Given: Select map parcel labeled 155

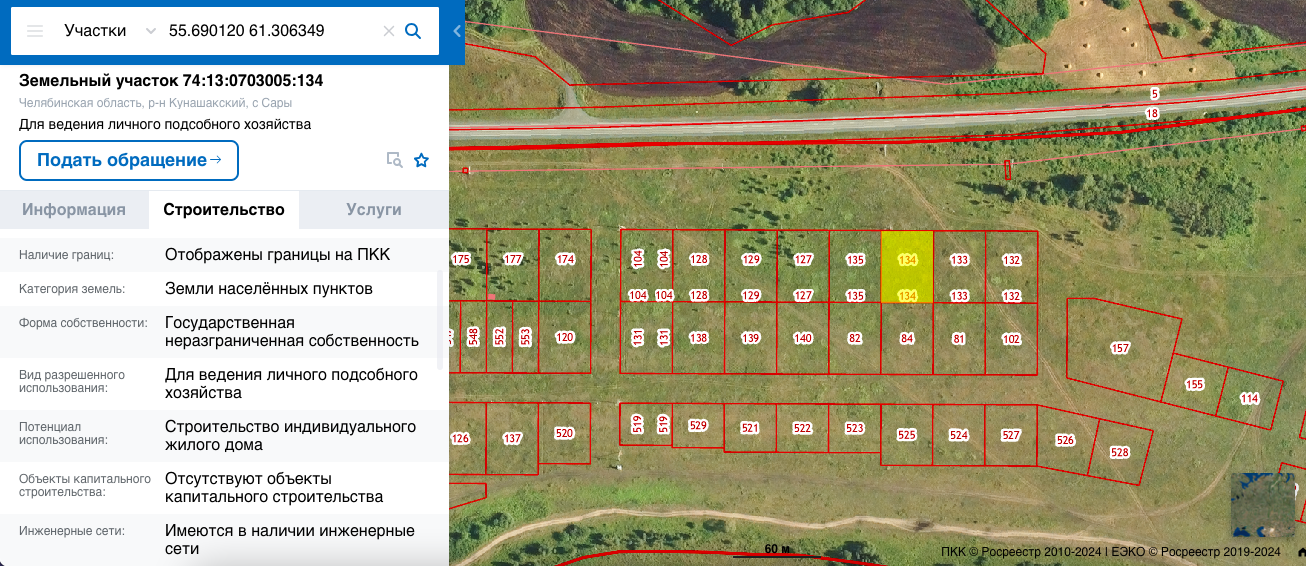Looking at the screenshot, I should [x=1194, y=384].
